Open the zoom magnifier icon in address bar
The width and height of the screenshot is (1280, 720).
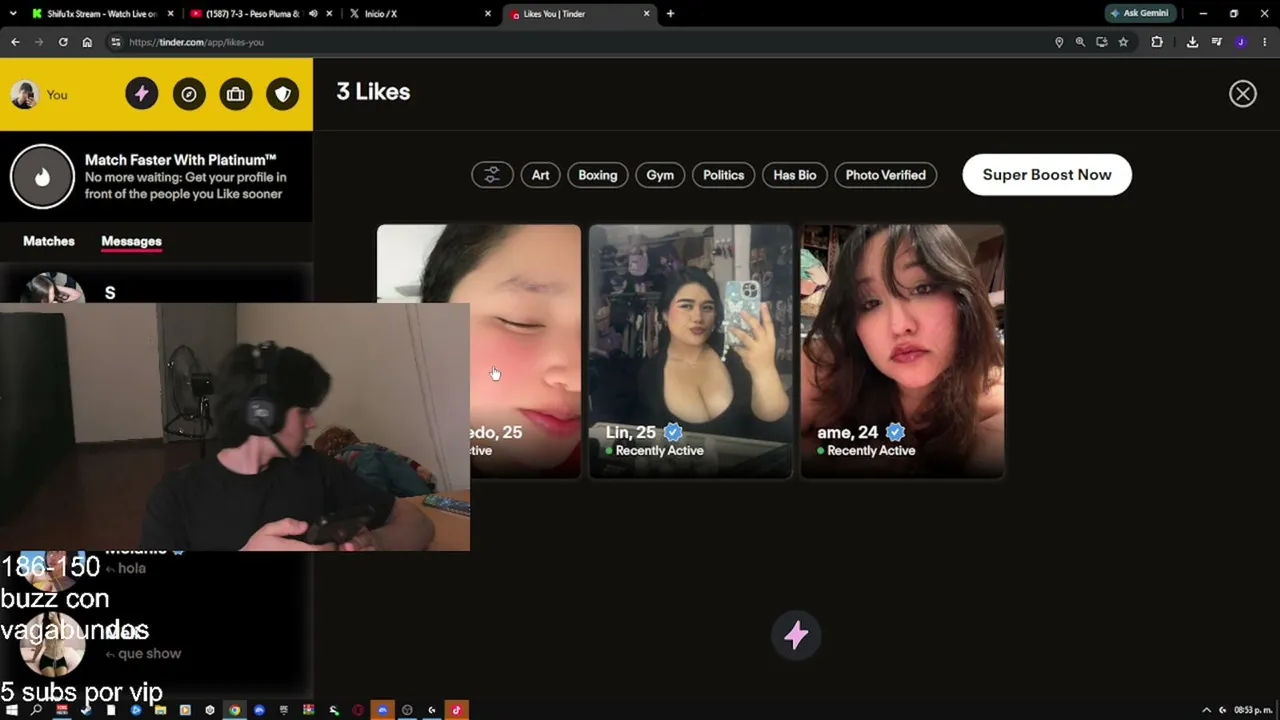[1080, 42]
